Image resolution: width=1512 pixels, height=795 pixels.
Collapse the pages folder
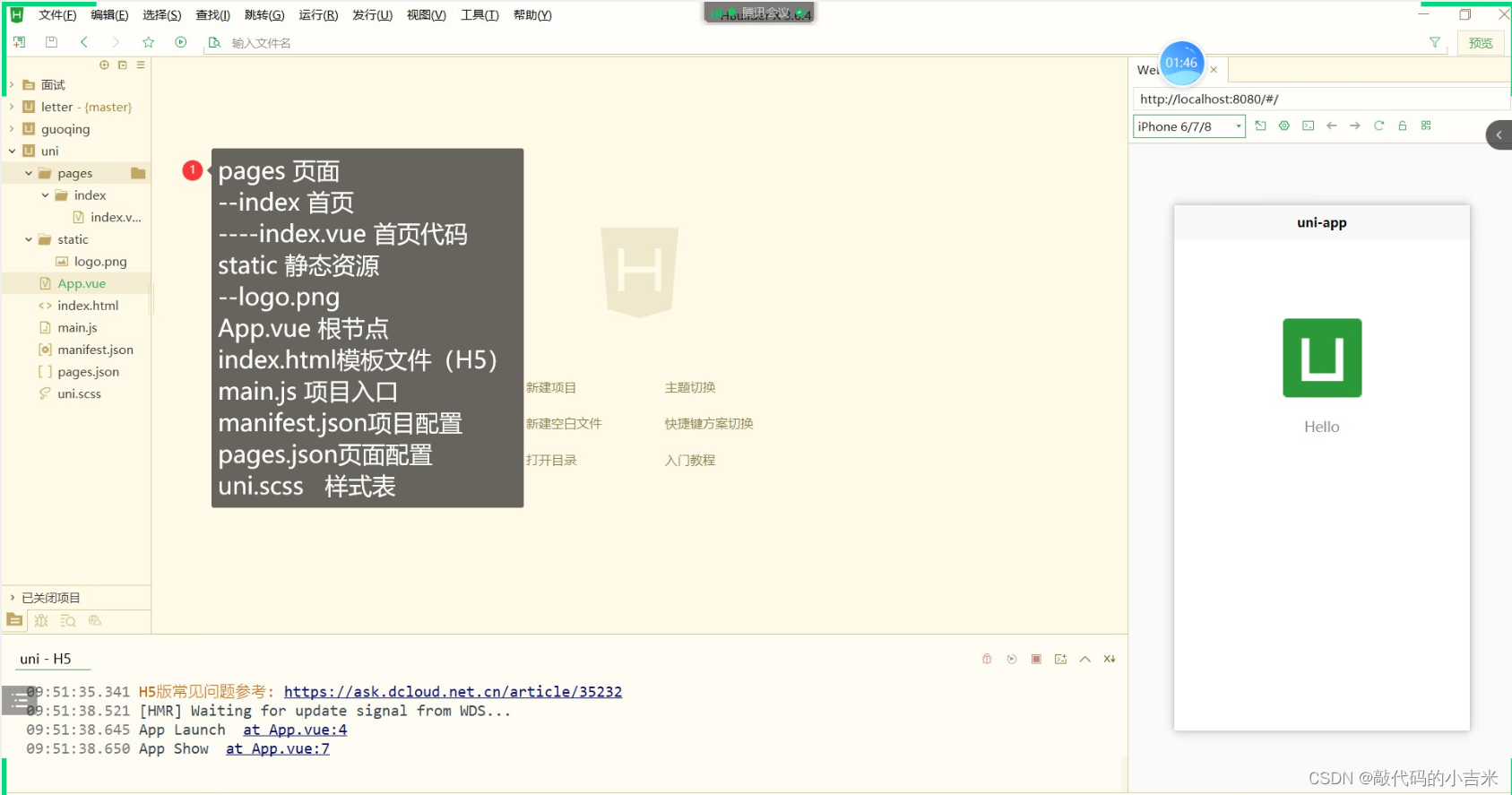29,173
